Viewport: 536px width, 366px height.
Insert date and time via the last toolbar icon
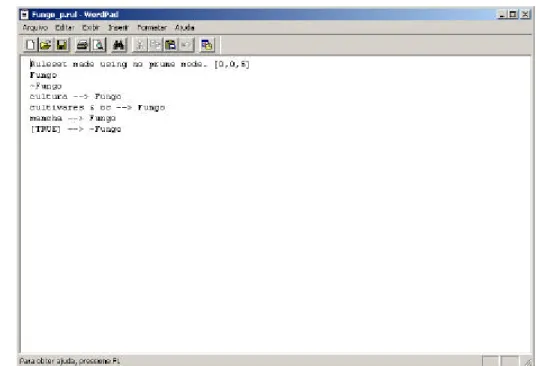(x=207, y=45)
